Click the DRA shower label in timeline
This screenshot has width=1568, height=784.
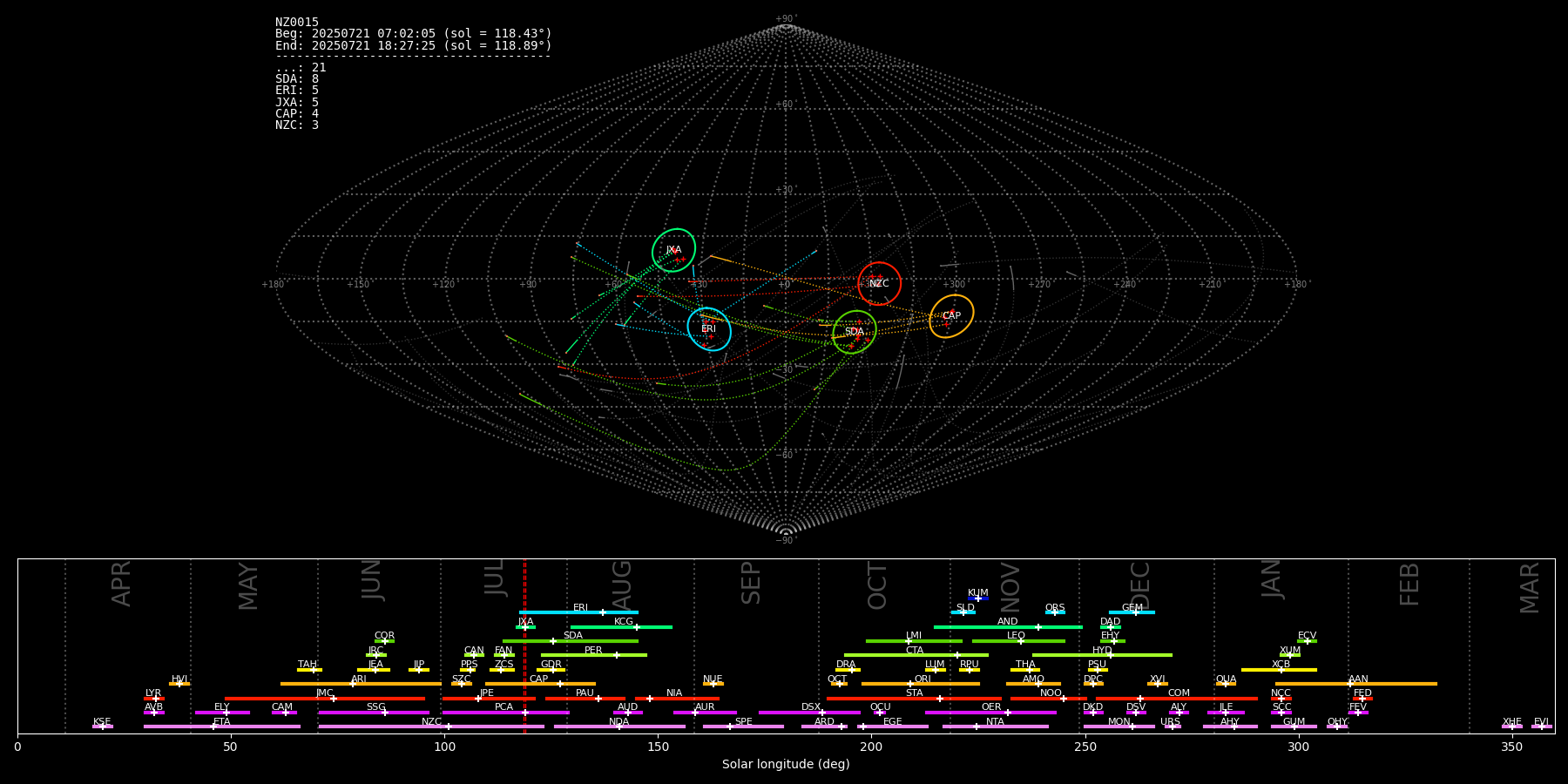847,665
